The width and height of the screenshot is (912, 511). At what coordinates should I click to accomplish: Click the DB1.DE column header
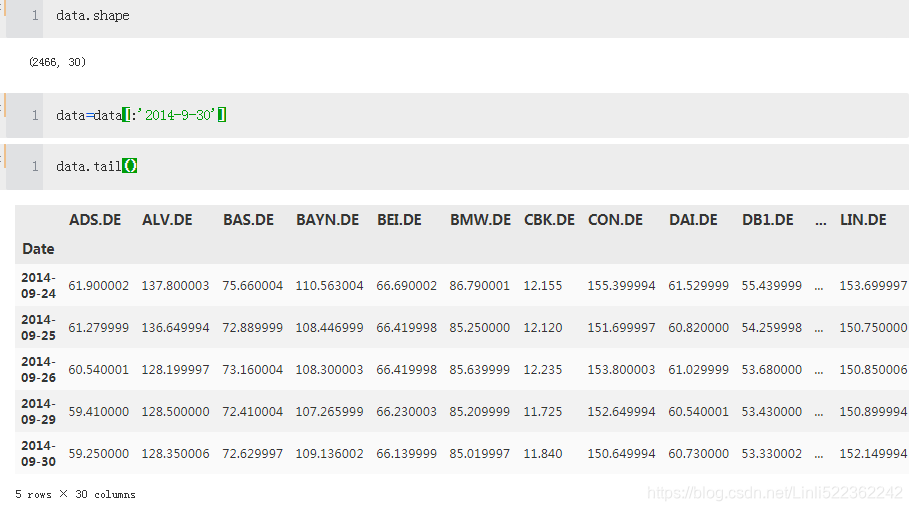point(767,220)
